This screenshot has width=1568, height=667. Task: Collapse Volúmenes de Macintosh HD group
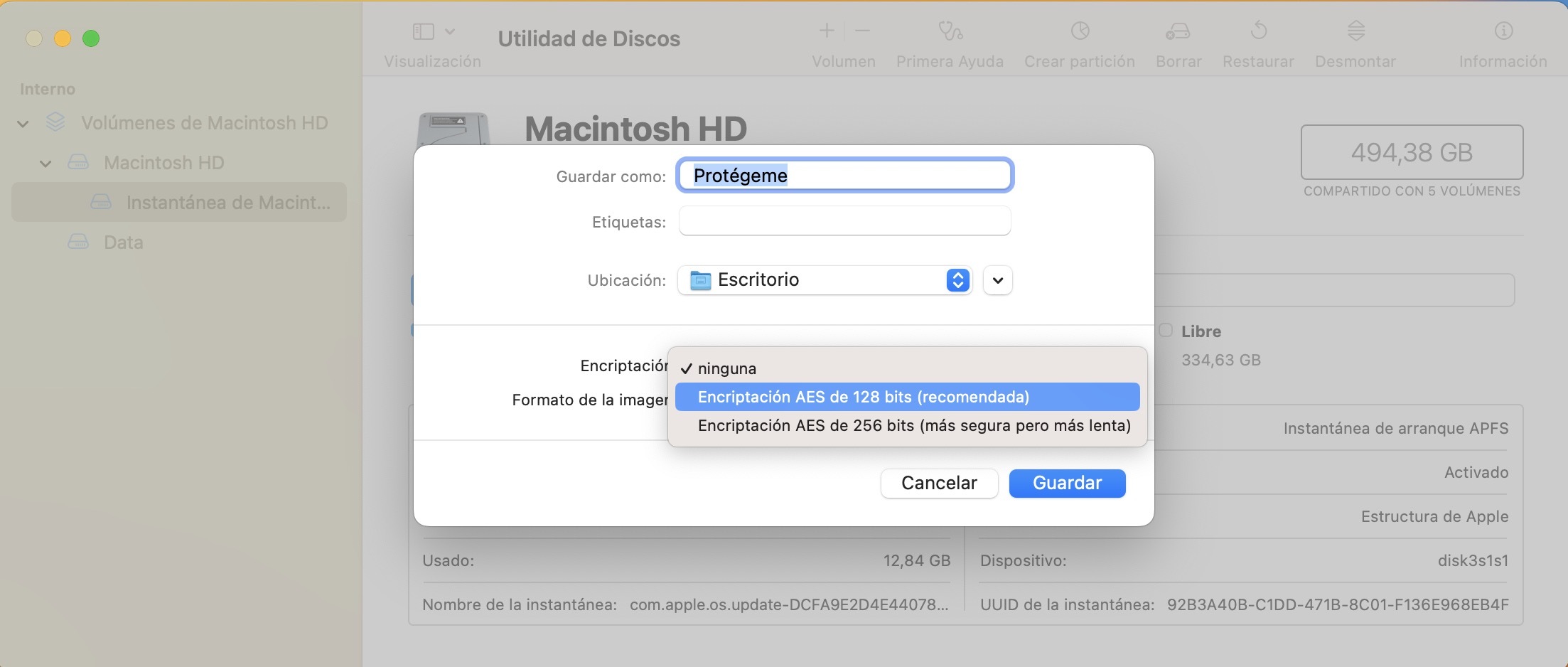click(x=23, y=124)
